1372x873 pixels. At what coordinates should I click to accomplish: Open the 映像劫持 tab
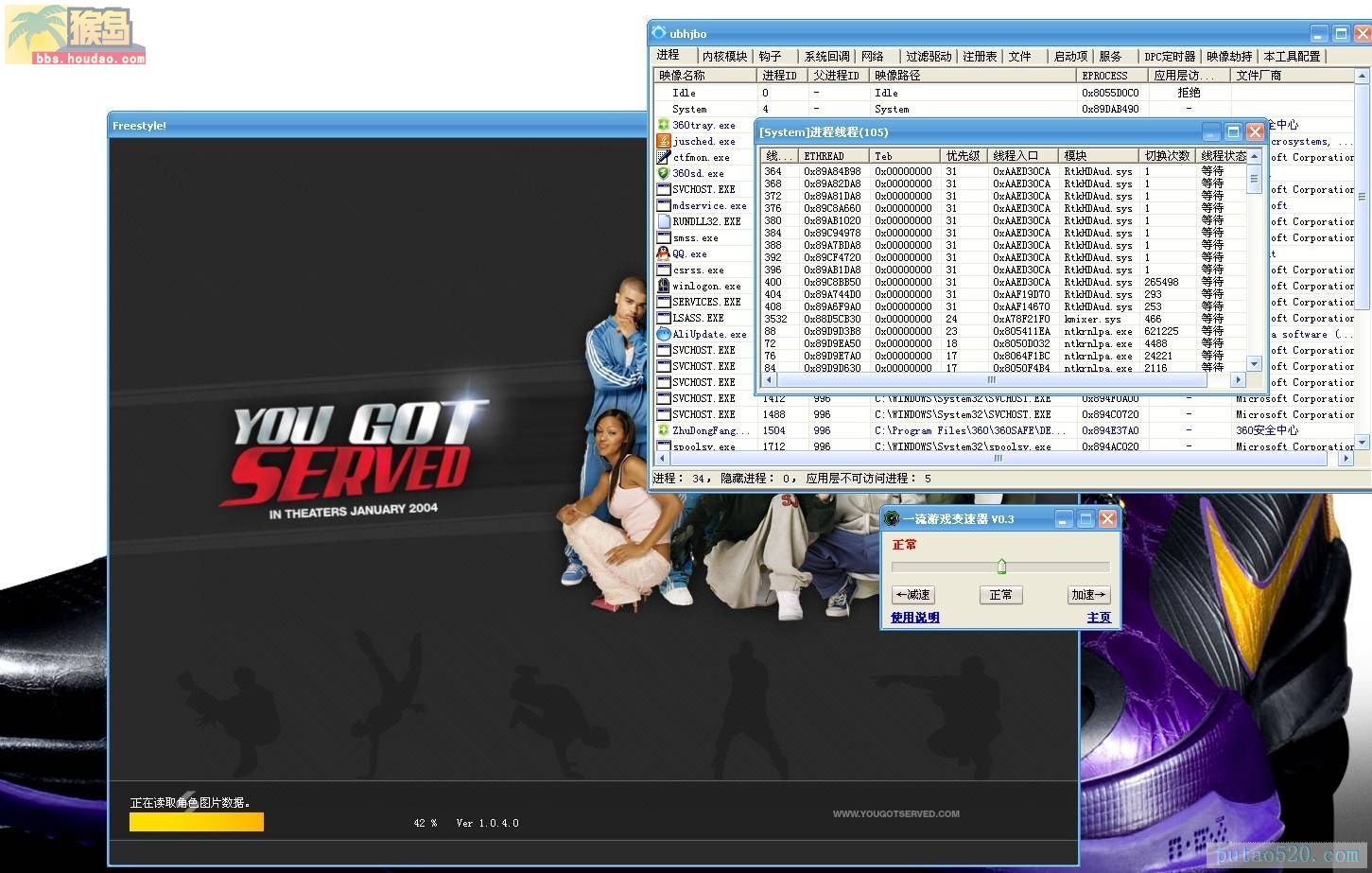pyautogui.click(x=1229, y=56)
